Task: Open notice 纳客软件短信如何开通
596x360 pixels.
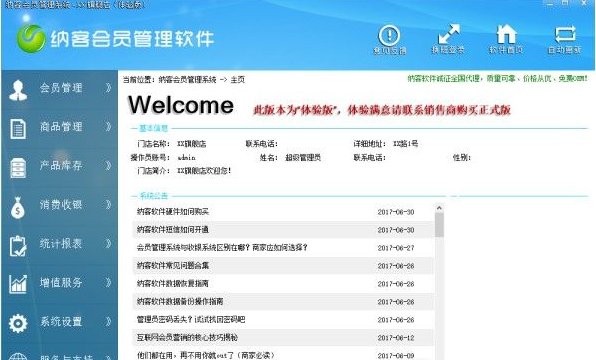Action: tap(173, 230)
